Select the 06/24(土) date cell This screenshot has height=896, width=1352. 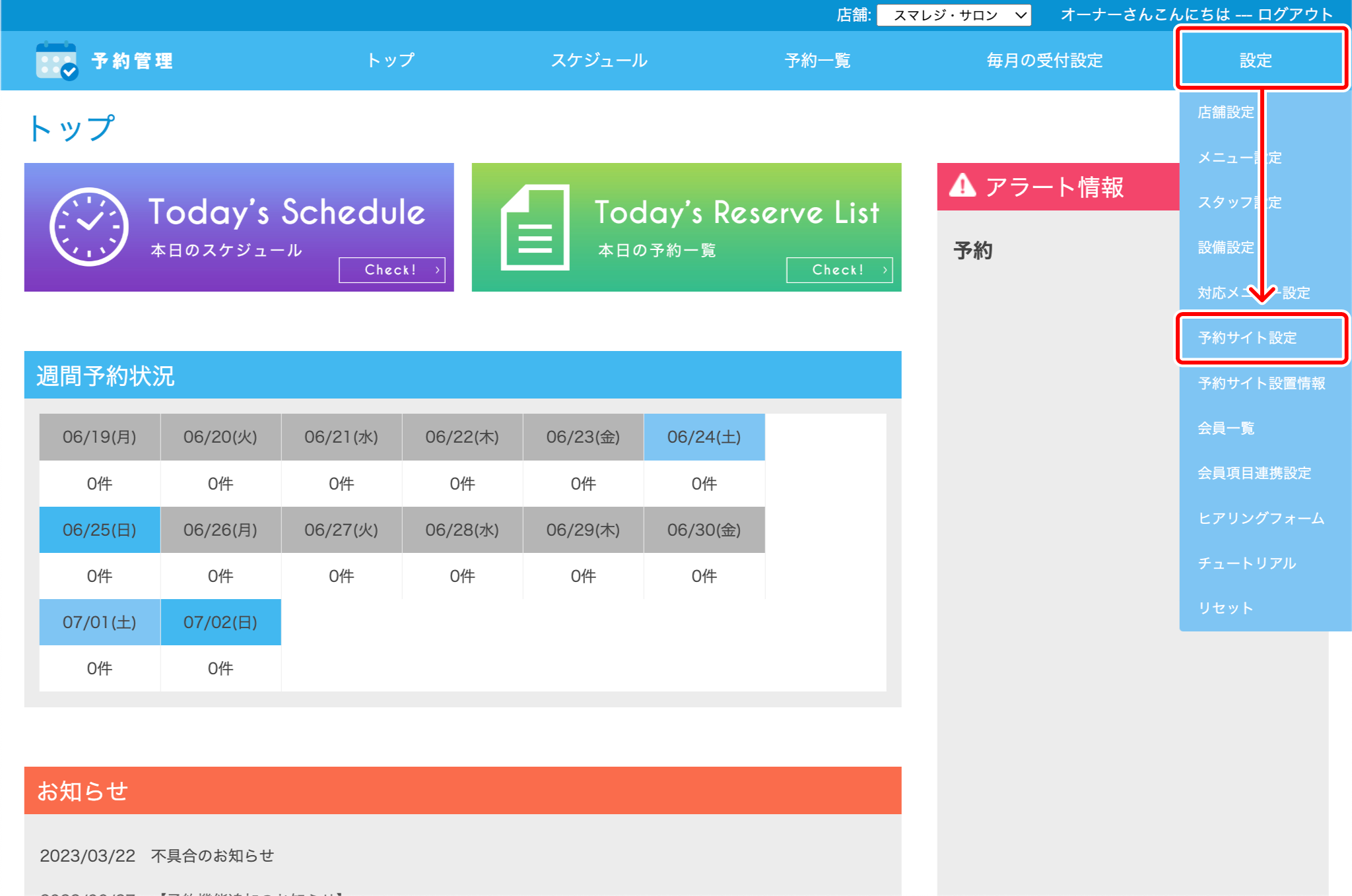pyautogui.click(x=704, y=437)
